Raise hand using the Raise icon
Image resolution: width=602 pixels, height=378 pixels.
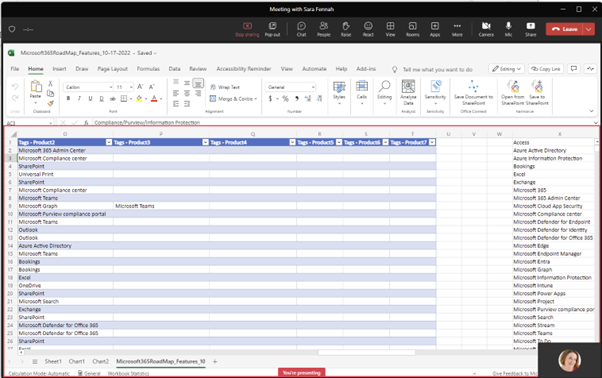click(346, 26)
